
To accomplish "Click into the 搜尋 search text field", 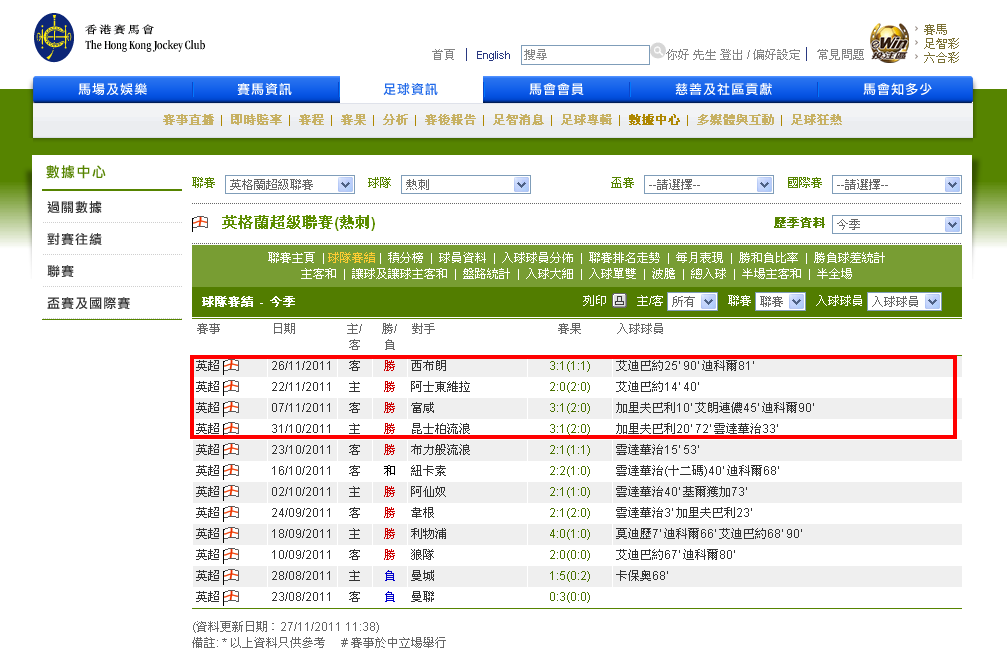I will point(585,55).
